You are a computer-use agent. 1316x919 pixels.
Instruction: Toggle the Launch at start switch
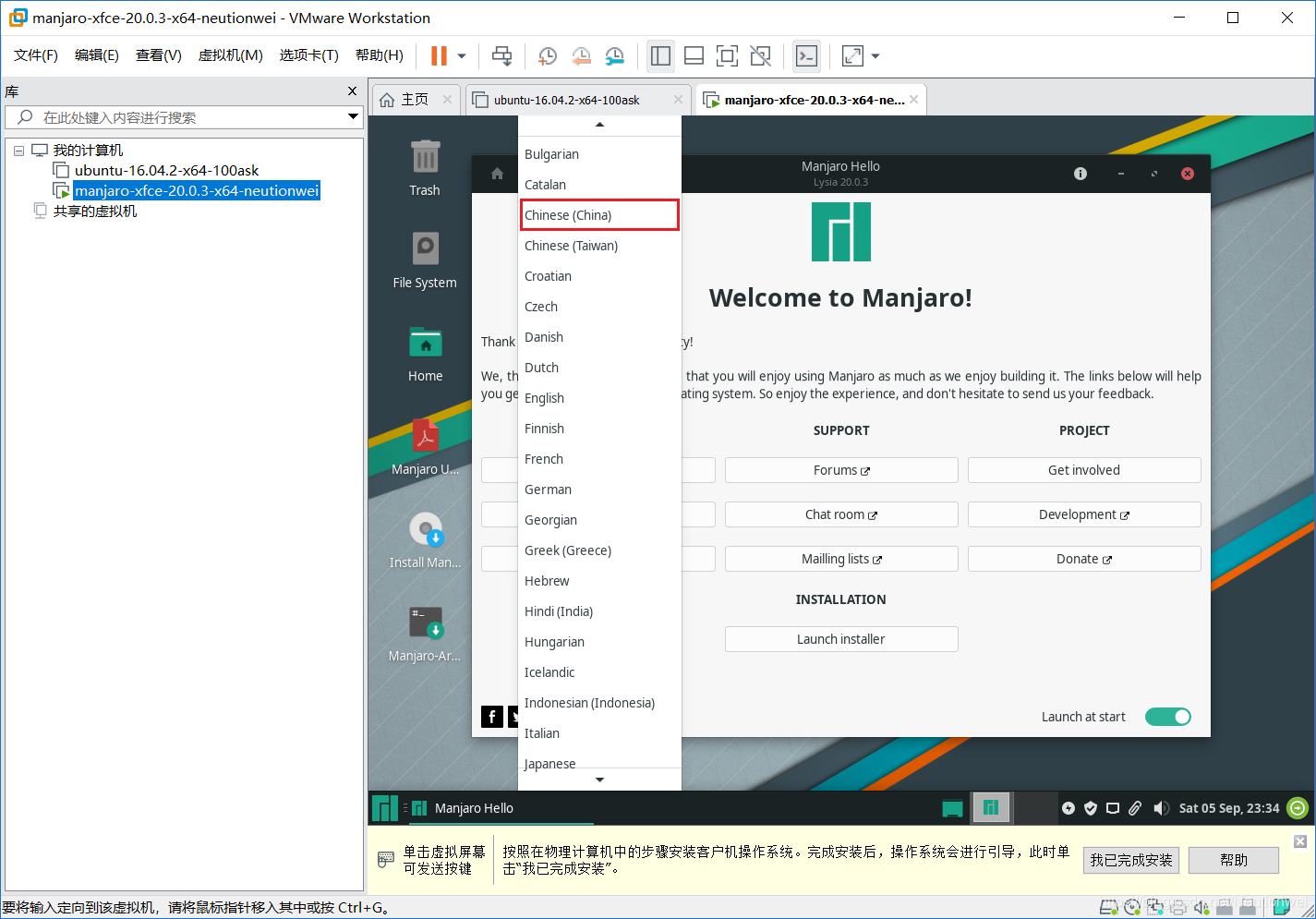click(1167, 717)
